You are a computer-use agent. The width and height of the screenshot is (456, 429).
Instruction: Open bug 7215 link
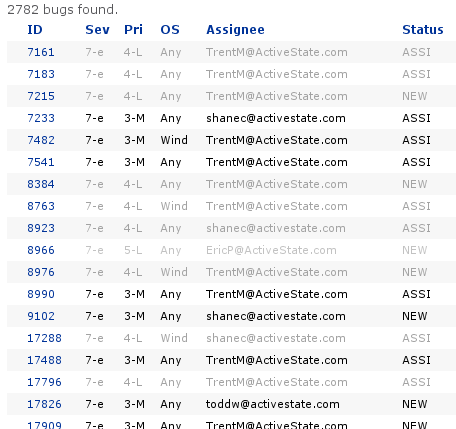coord(41,96)
